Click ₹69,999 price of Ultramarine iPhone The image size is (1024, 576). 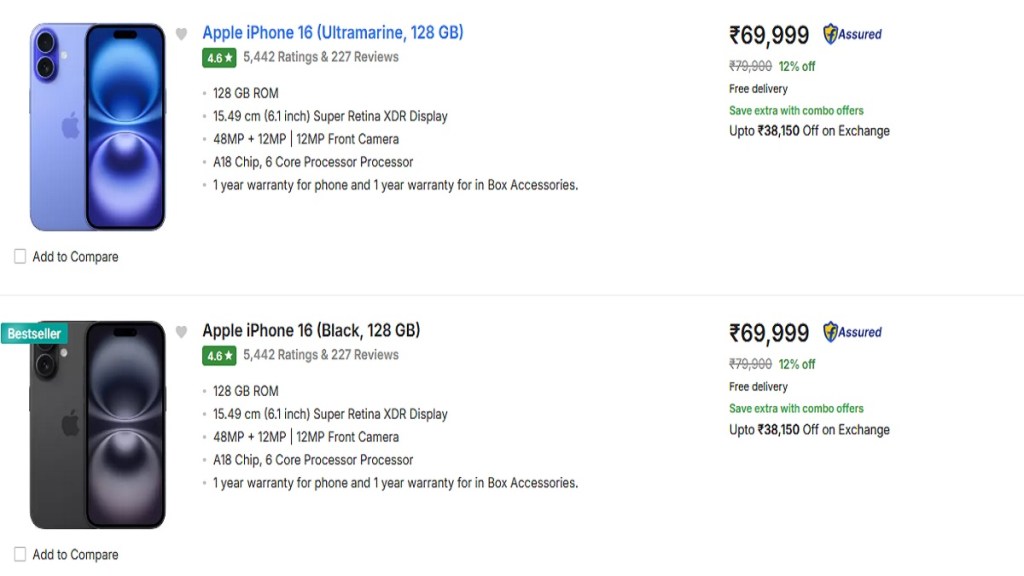pyautogui.click(x=769, y=35)
